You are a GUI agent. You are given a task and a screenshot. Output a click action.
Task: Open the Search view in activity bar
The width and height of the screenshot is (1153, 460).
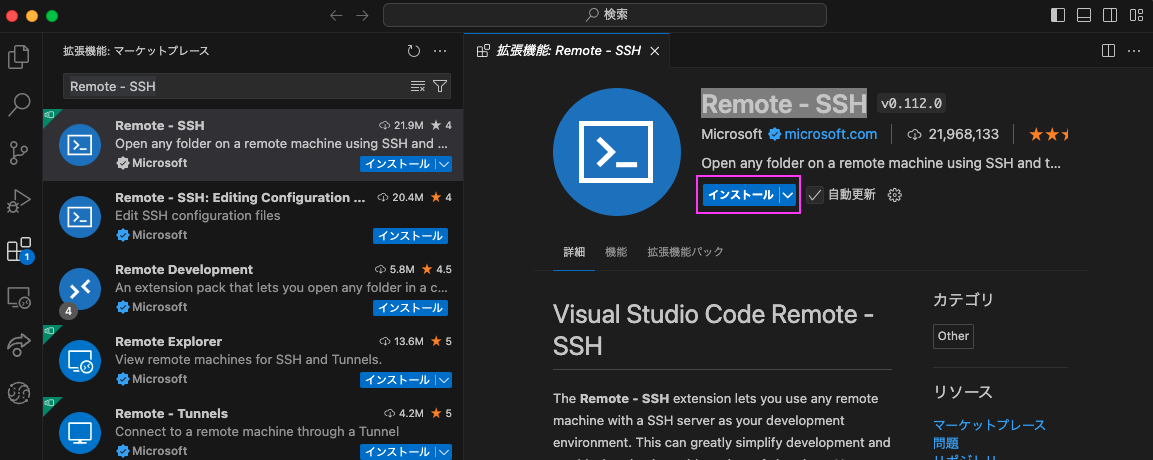[19, 105]
